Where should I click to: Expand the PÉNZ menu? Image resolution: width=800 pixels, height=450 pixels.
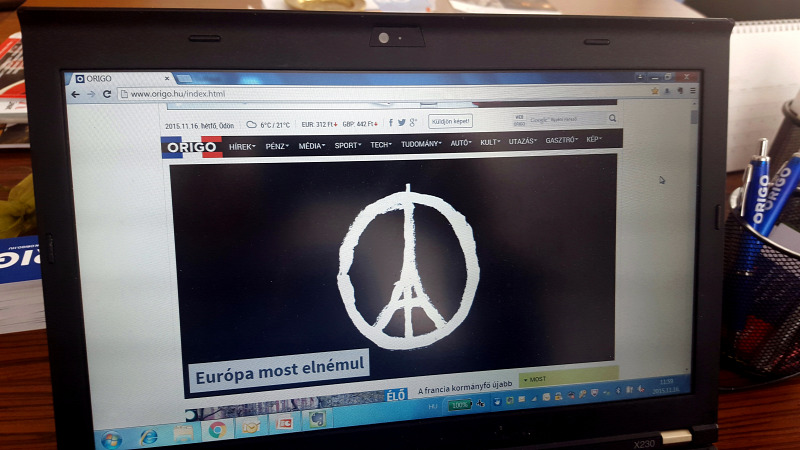click(277, 146)
